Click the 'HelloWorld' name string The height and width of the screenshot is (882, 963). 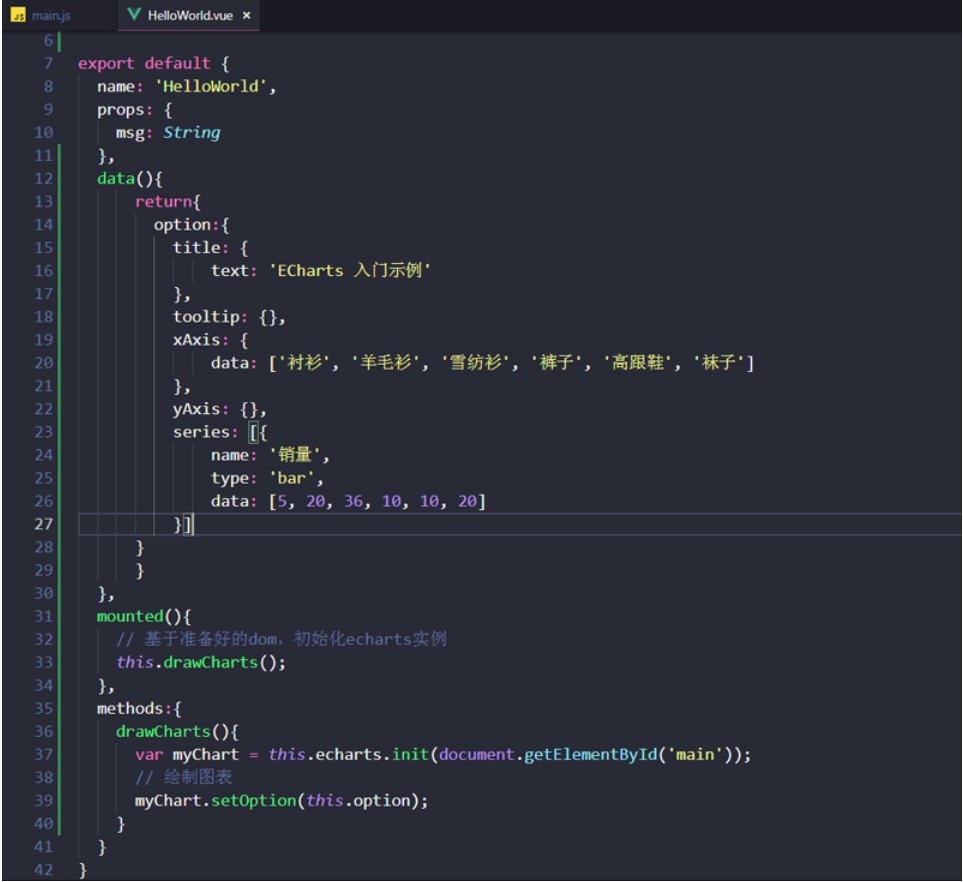click(x=211, y=87)
